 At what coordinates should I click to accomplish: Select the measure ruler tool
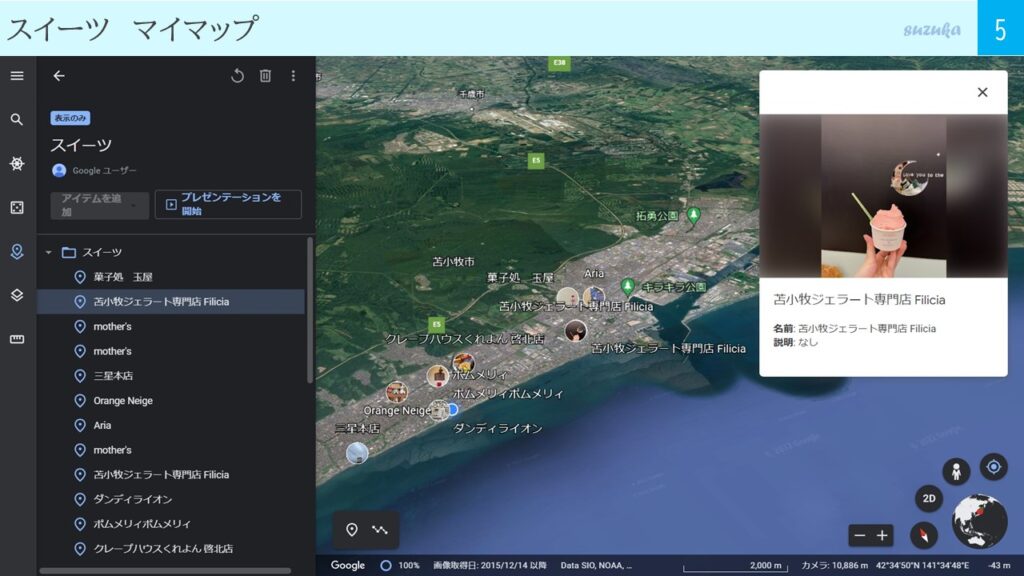17,339
